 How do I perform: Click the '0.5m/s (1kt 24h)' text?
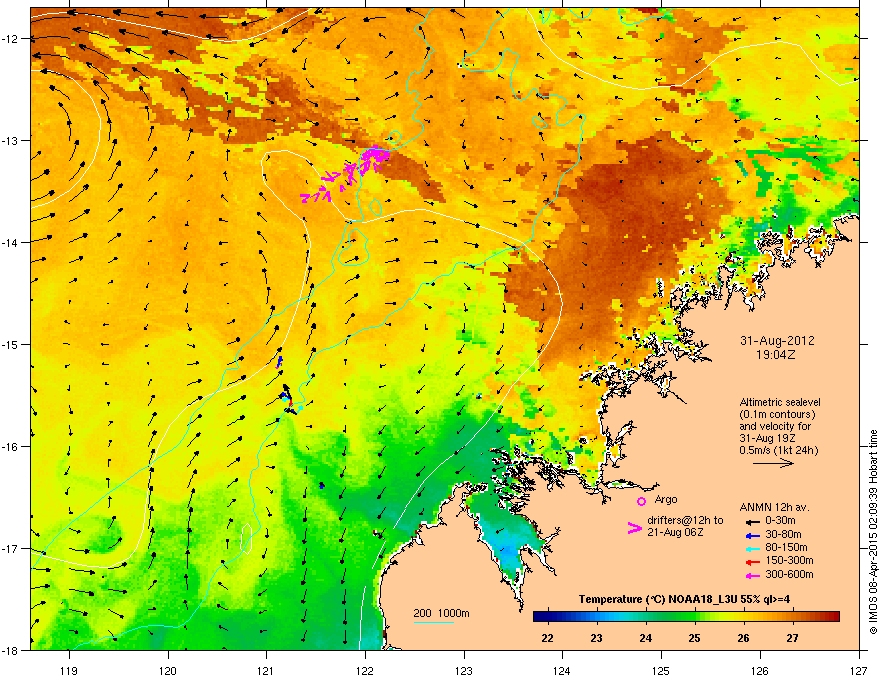778,450
